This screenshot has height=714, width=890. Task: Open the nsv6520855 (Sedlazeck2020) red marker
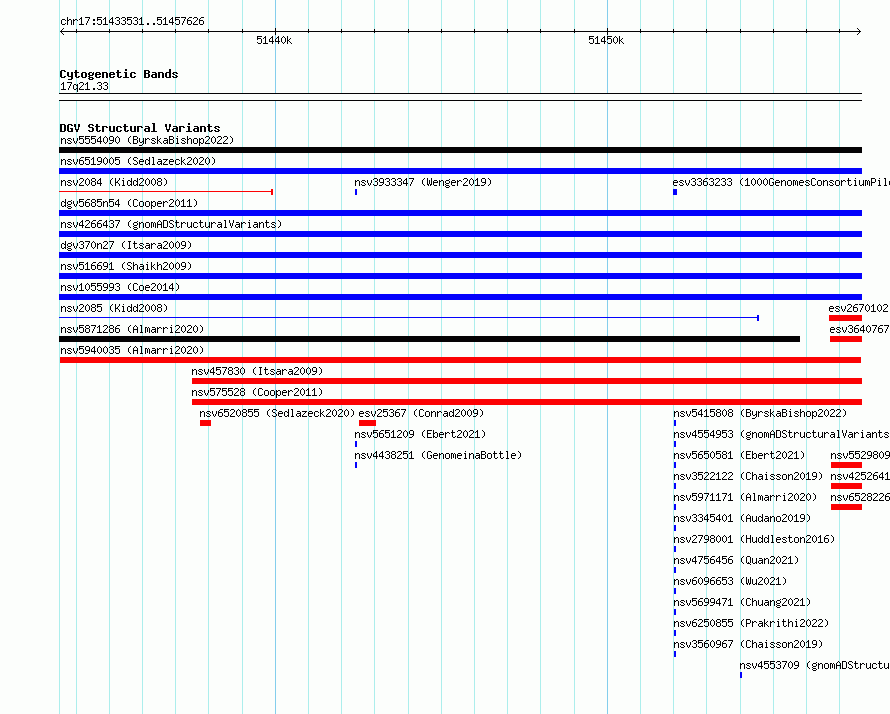[x=205, y=423]
